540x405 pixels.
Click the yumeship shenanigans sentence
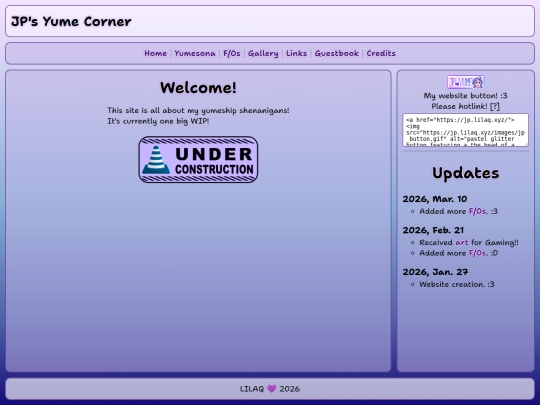point(198,111)
